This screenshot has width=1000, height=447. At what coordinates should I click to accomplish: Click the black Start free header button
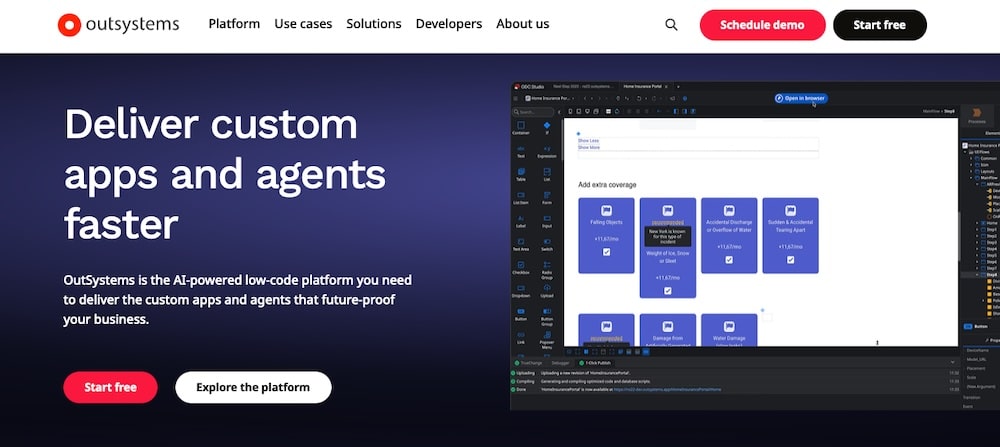(x=879, y=25)
